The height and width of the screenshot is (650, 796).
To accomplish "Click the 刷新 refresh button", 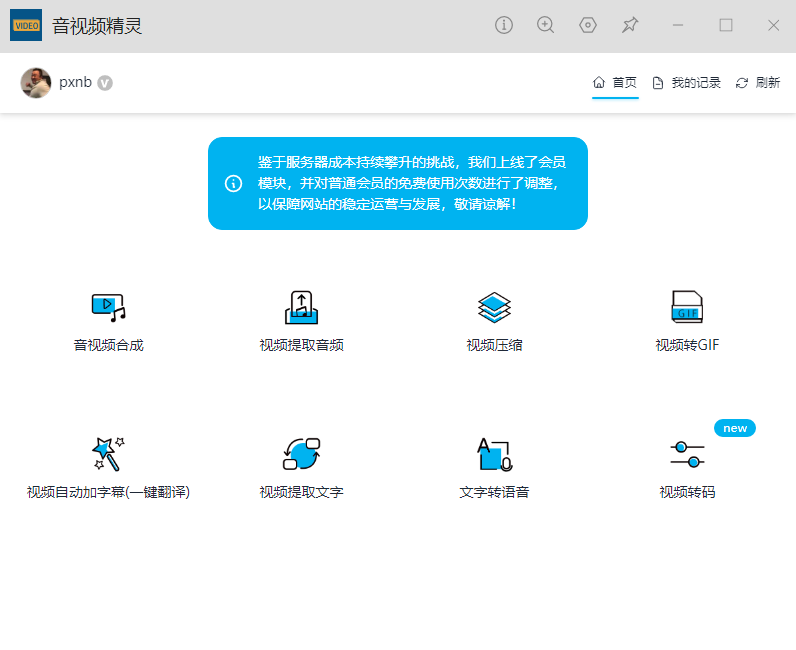I will 758,83.
